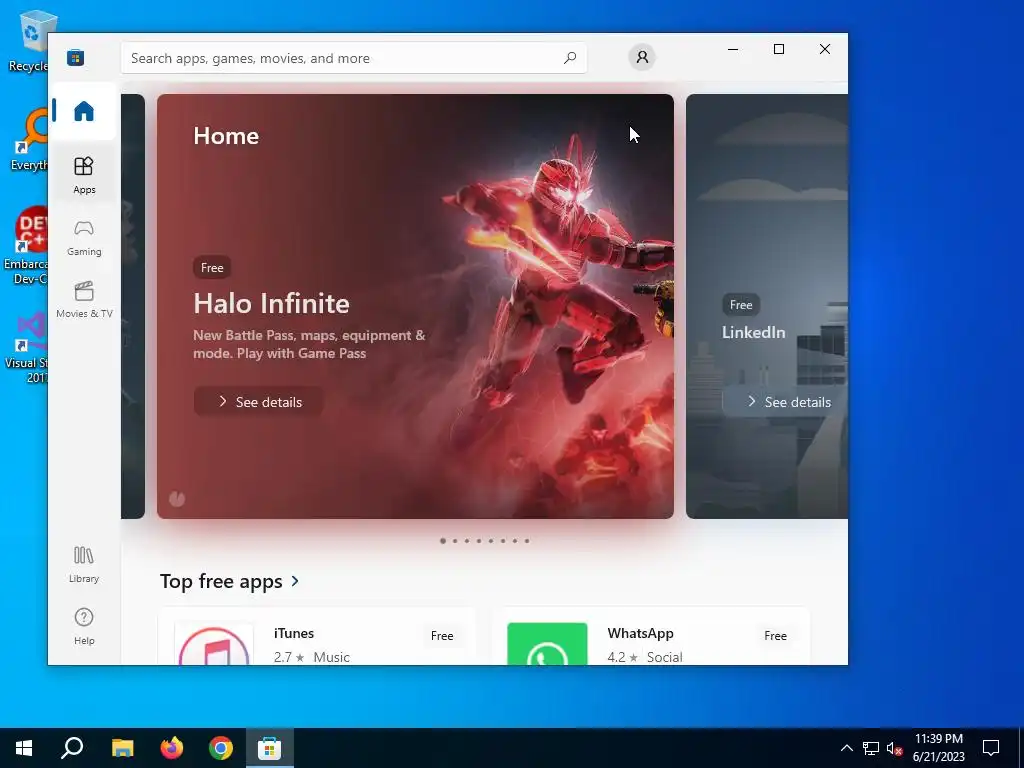Click the Microsoft Store logo icon
Image resolution: width=1024 pixels, height=768 pixels.
[75, 57]
